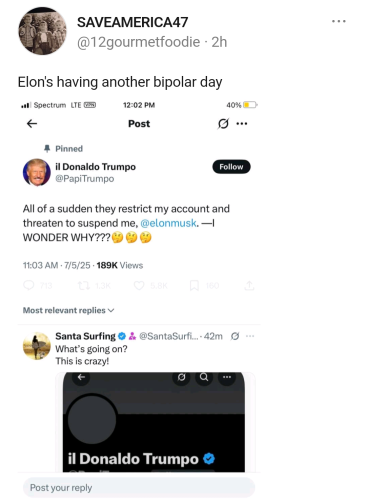Click the reply comment icon showing 713
366x500 pixels.
coord(29,285)
